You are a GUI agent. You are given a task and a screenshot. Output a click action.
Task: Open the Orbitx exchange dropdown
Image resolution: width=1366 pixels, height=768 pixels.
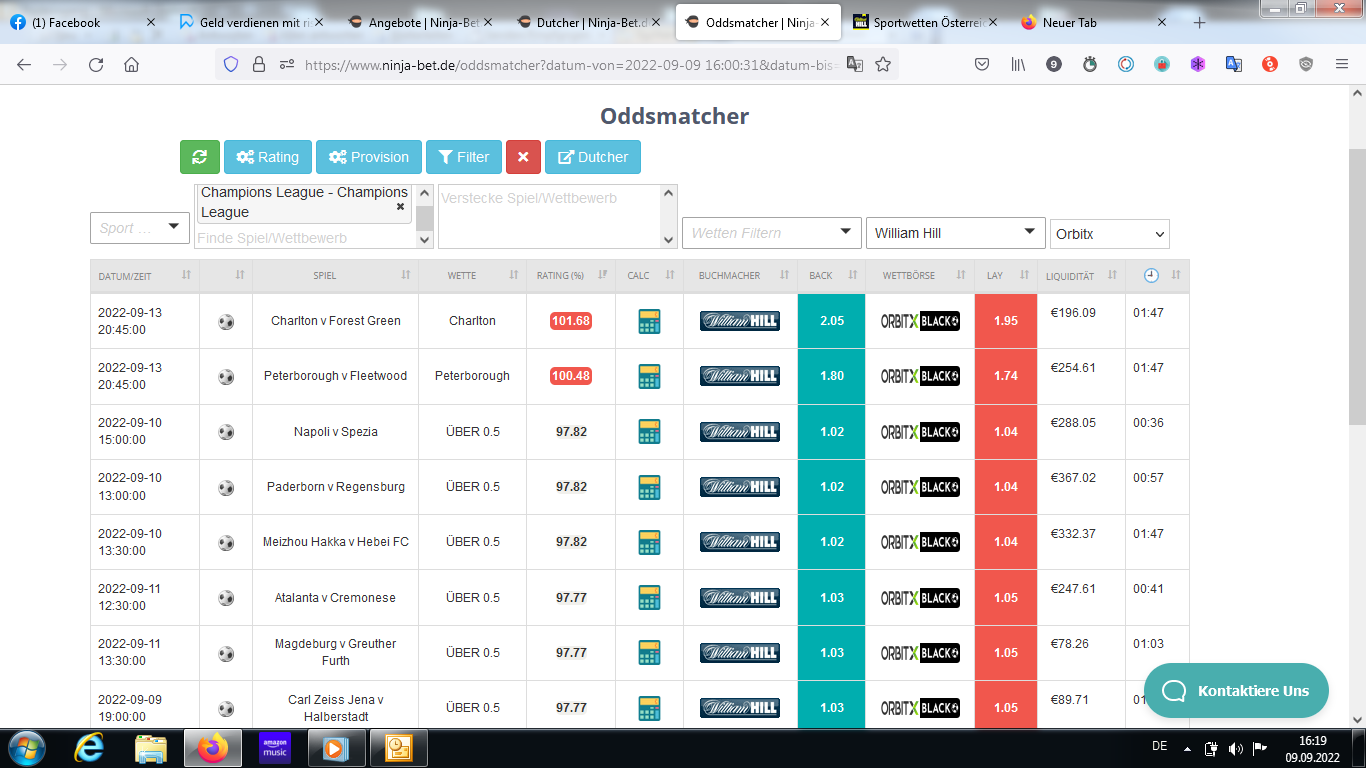[x=1110, y=234]
